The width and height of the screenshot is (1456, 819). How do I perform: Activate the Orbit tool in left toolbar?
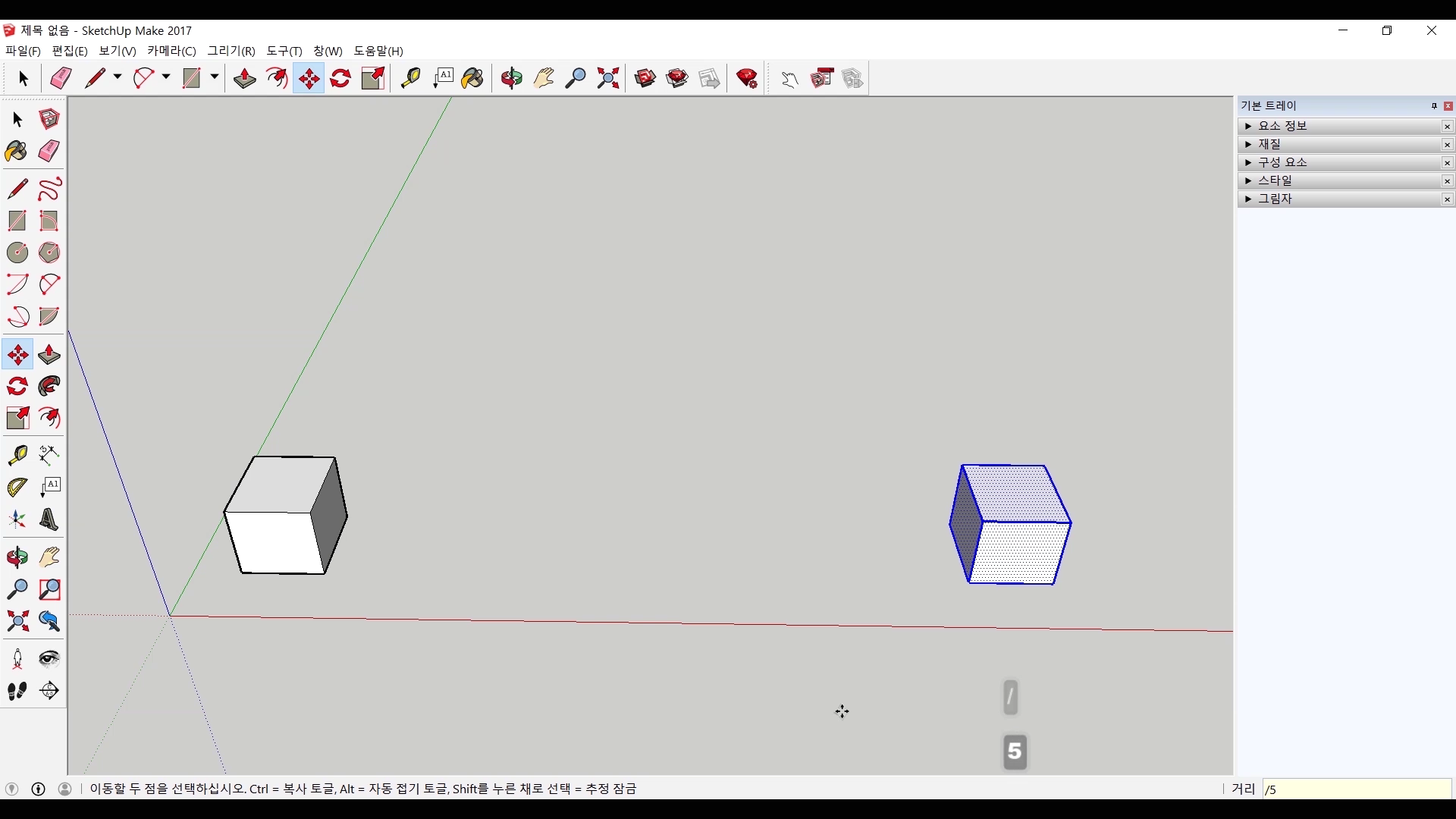coord(17,557)
